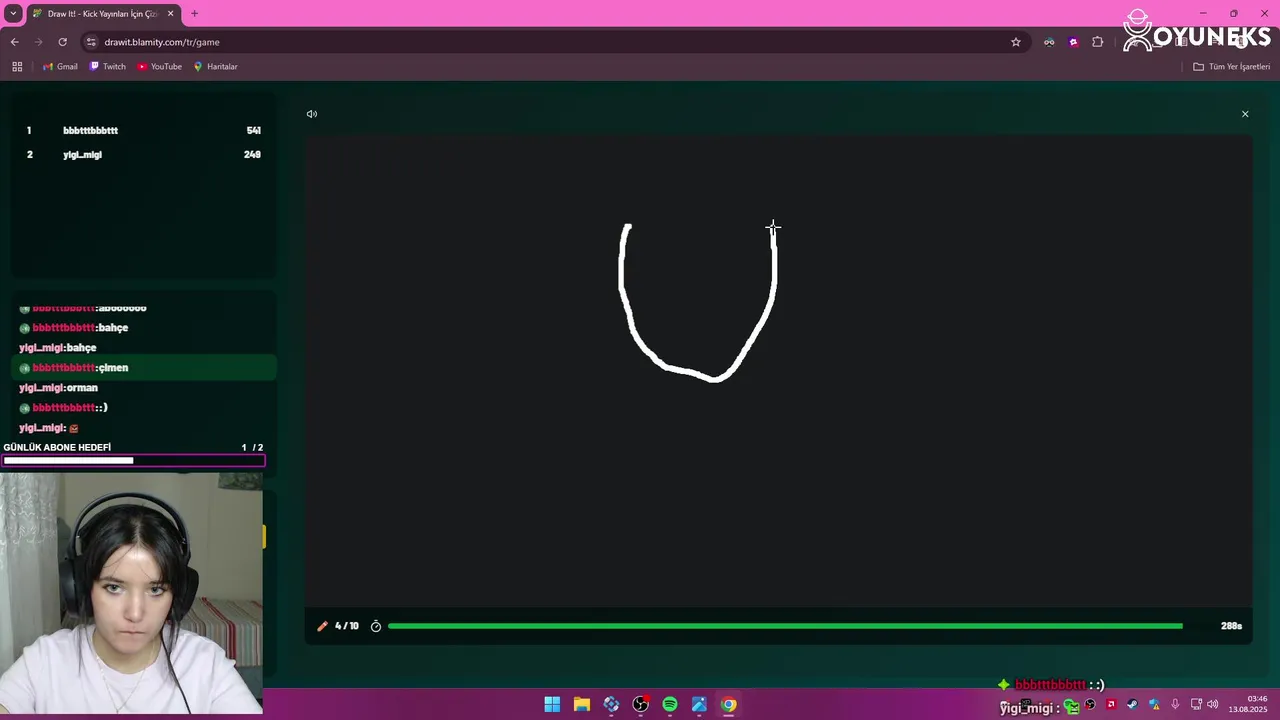Go back in browser history
The width and height of the screenshot is (1280, 720).
[x=14, y=42]
